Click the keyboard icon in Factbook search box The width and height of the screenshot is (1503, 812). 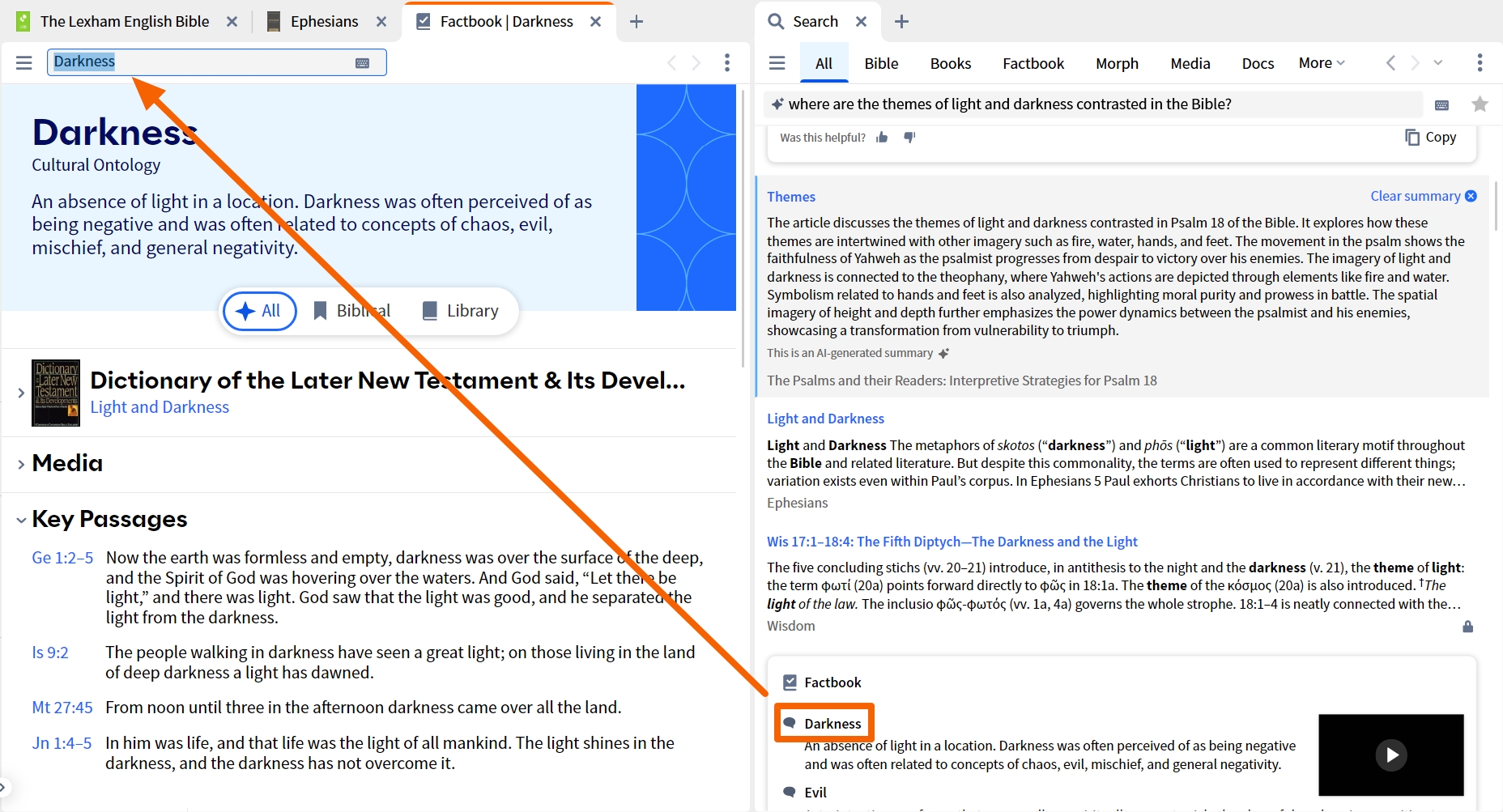coord(363,62)
